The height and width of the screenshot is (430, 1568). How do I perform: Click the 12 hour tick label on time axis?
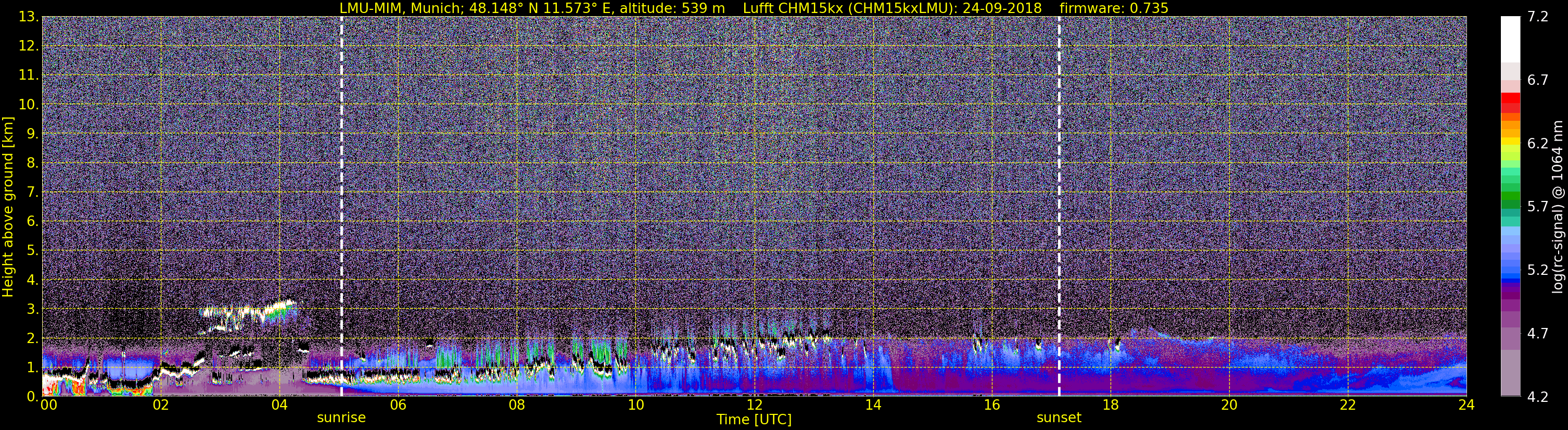(x=754, y=405)
